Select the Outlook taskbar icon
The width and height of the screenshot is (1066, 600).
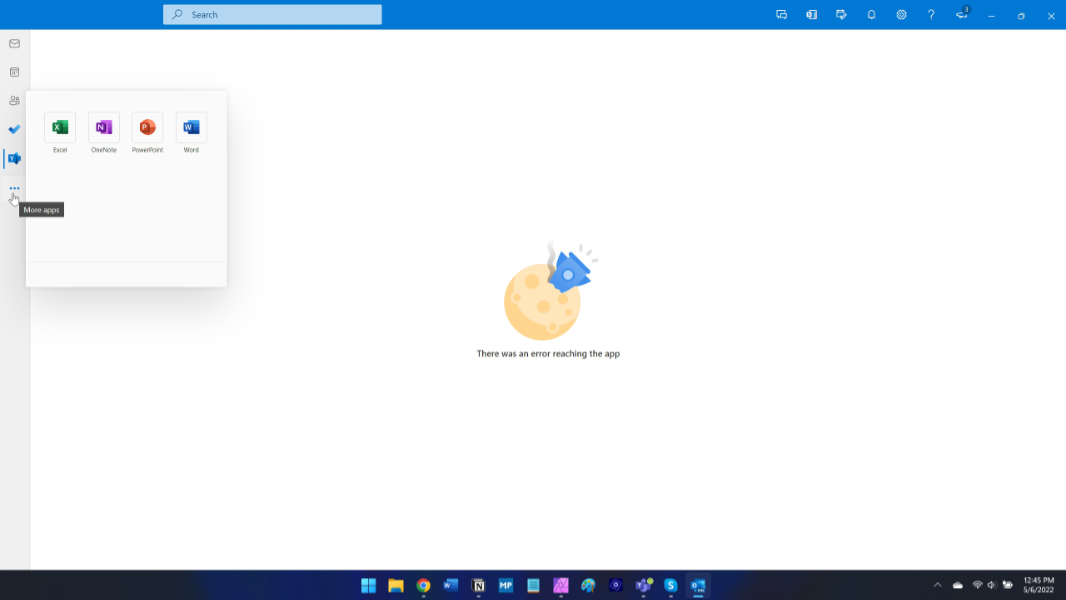[x=698, y=585]
